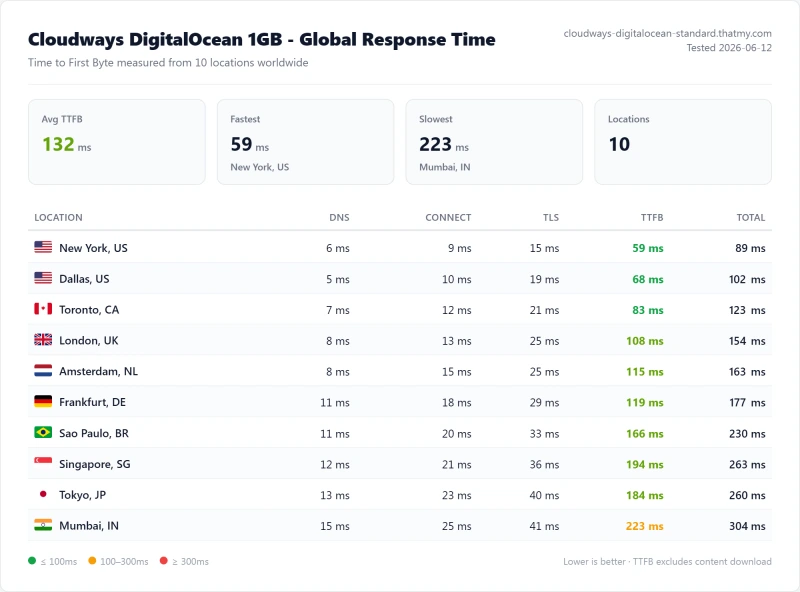
Task: Click the green ≤ 100ms legend dot
Action: 32,561
